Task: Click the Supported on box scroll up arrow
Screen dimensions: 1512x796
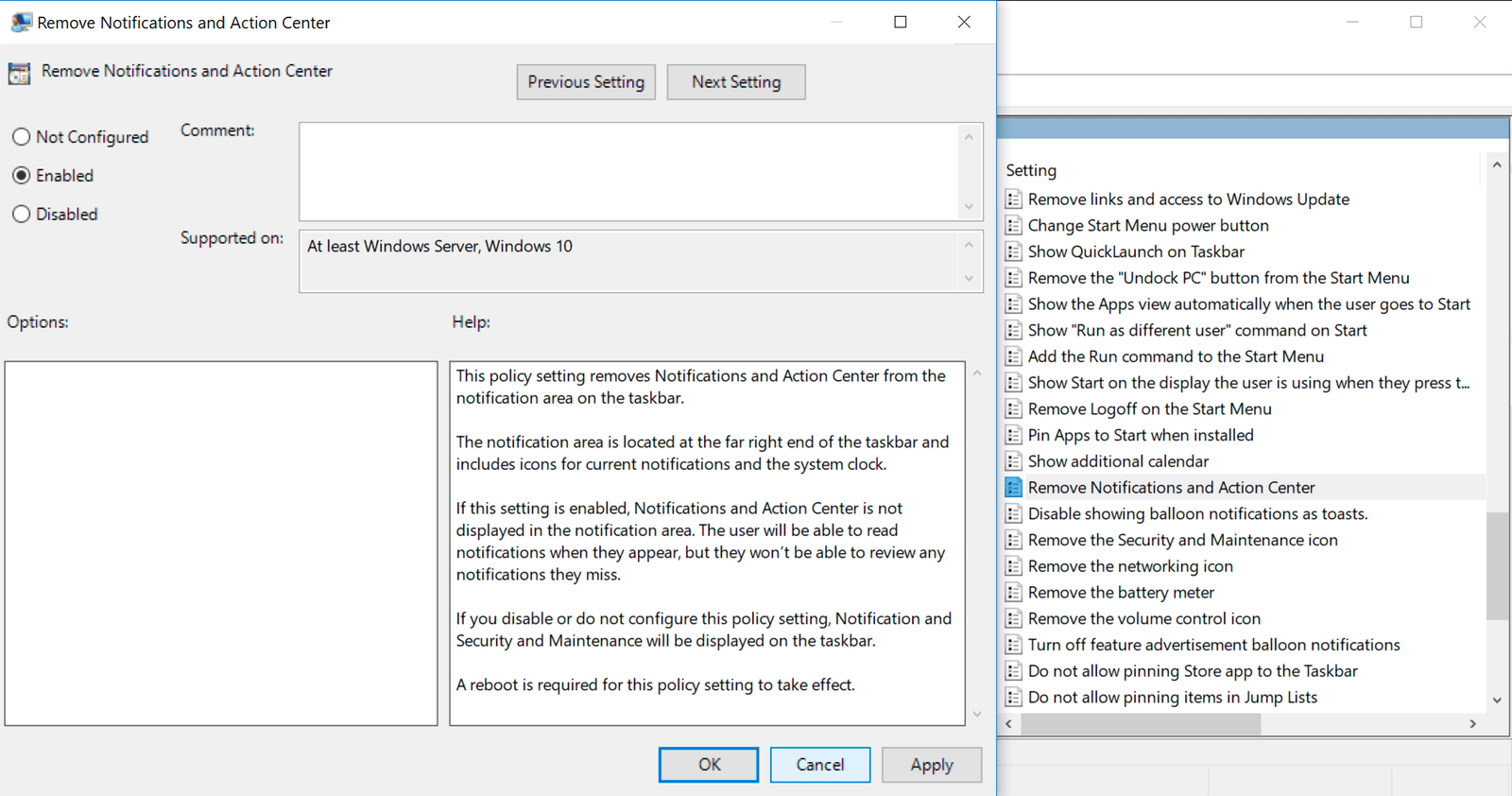Action: pos(969,245)
